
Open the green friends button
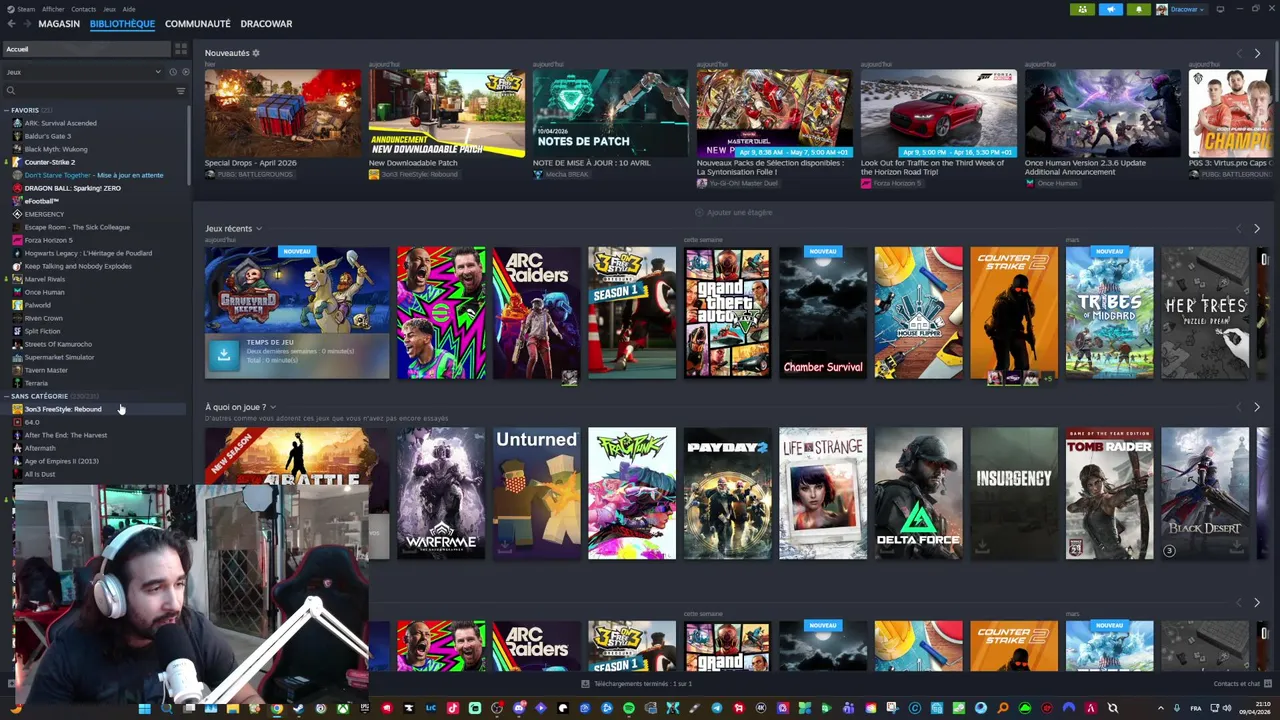(x=1082, y=9)
